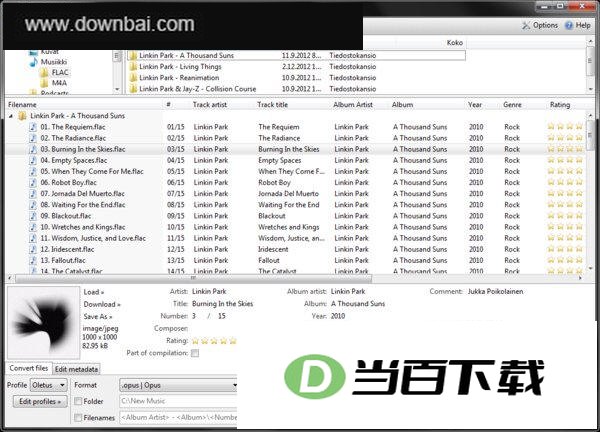Click the Filenames pattern input field
Image resolution: width=600 pixels, height=432 pixels.
click(179, 417)
